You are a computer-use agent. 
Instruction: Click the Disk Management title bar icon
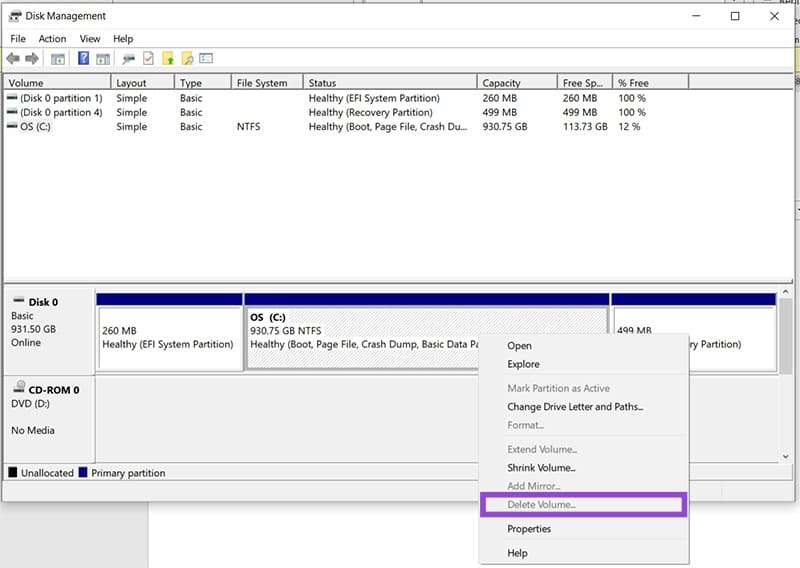(x=15, y=16)
